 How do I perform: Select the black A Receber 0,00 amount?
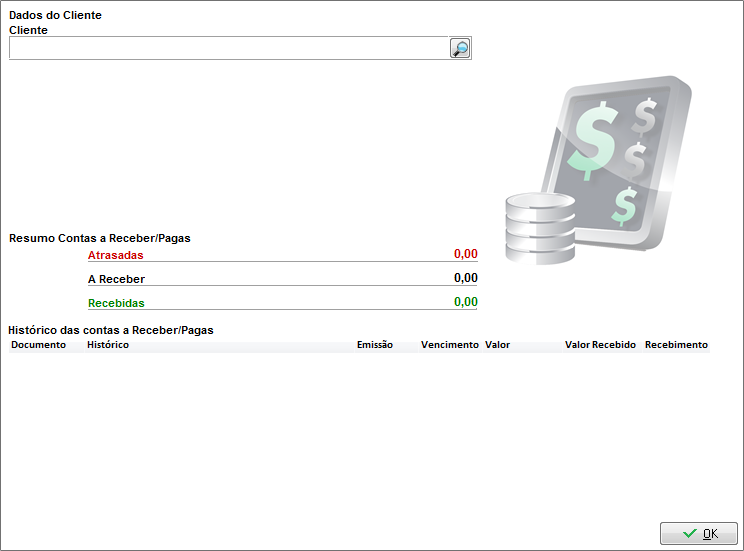coord(465,278)
